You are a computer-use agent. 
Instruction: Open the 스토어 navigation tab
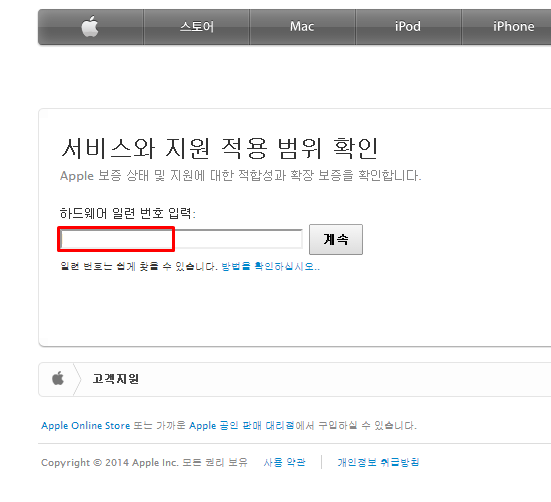pyautogui.click(x=197, y=27)
